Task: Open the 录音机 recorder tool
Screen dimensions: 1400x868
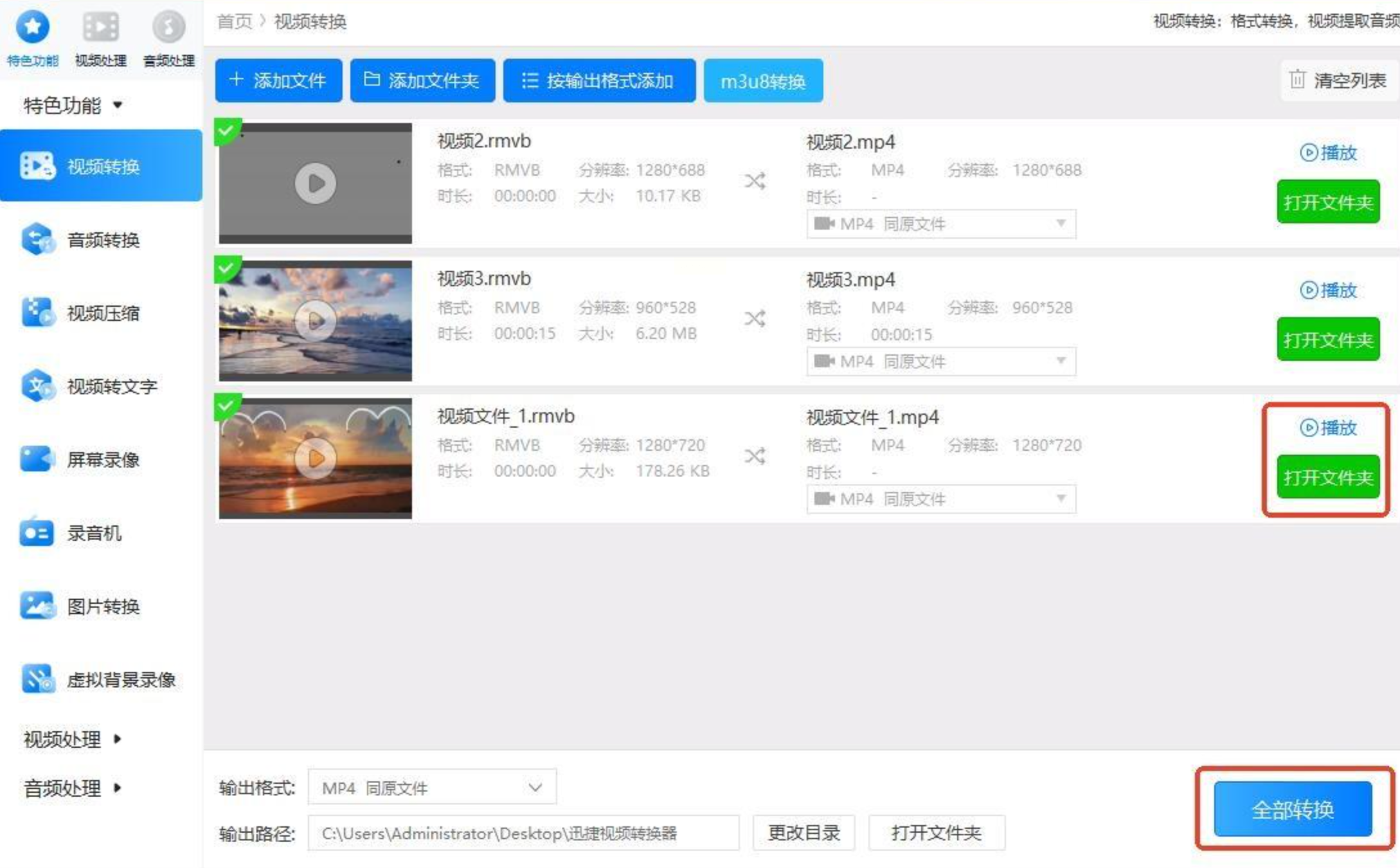Action: pyautogui.click(x=93, y=533)
